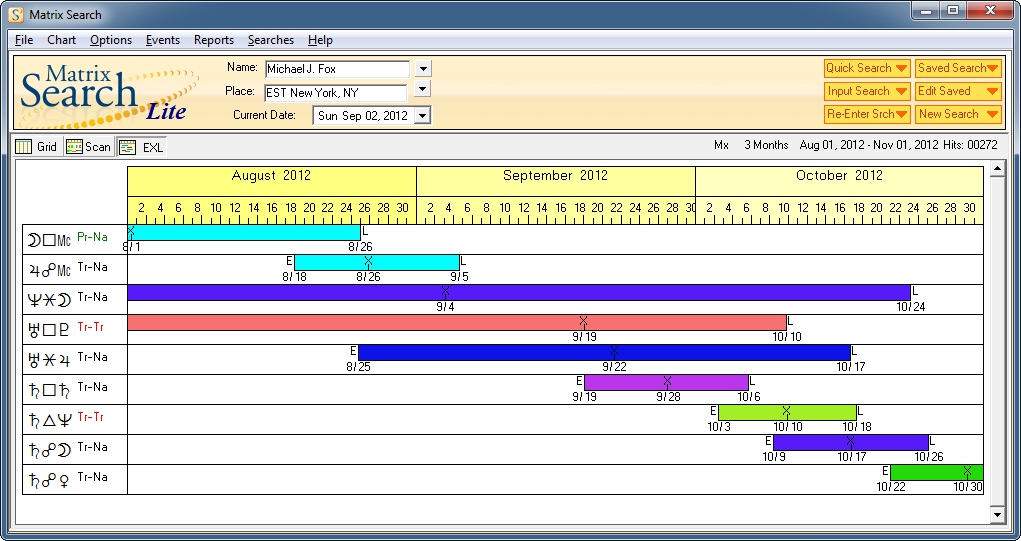Open the Input Search dropdown
Screen dimensions: 1021x541
pyautogui.click(x=867, y=91)
